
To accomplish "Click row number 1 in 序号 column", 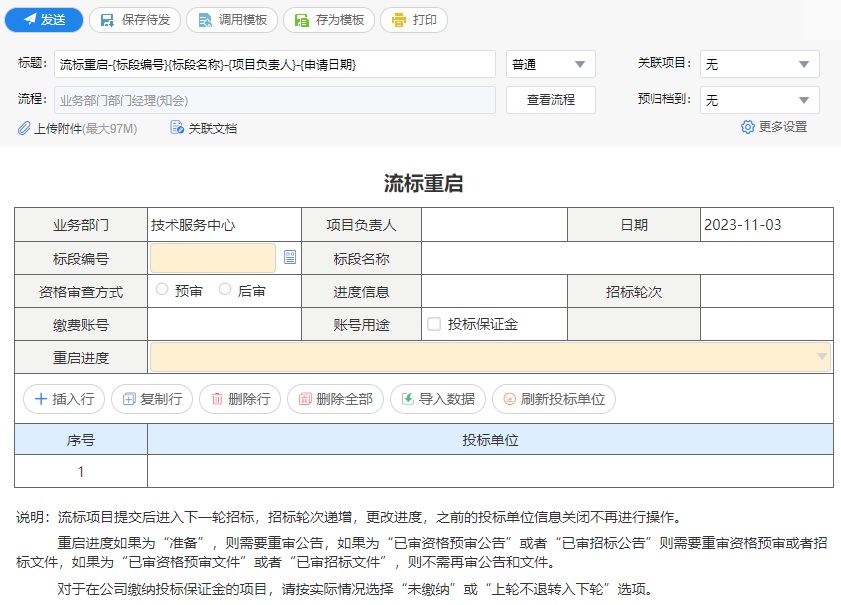I will (x=81, y=471).
